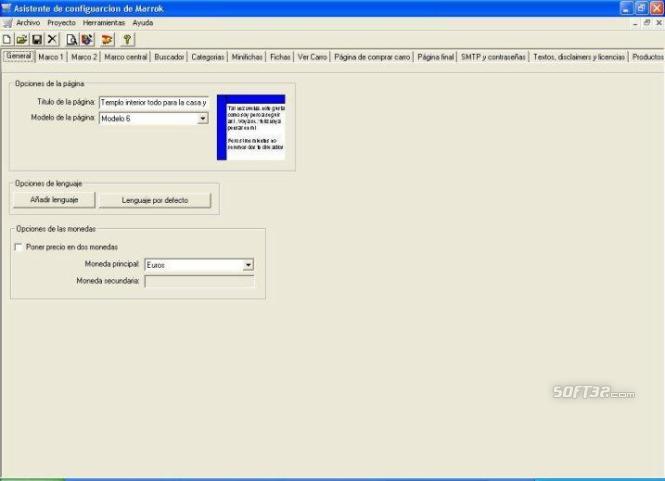This screenshot has height=481, width=665.
Task: Switch to the Minifichas tab
Action: pyautogui.click(x=247, y=57)
